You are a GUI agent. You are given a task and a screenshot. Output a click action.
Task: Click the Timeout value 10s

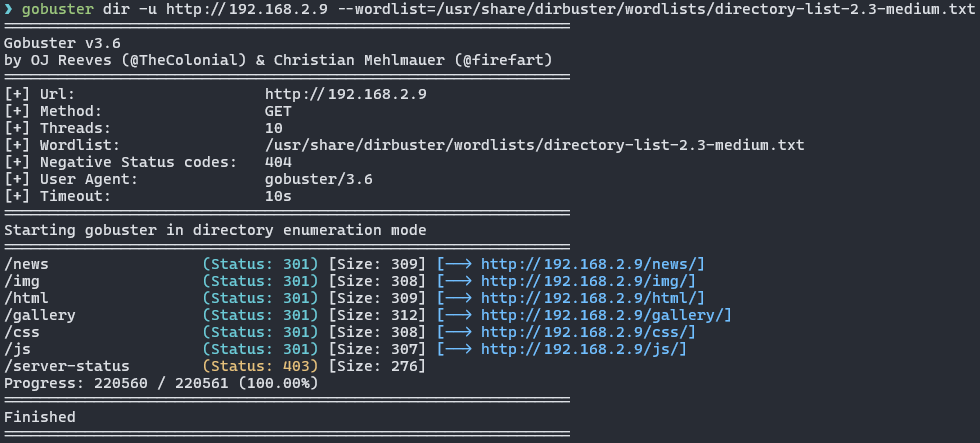tap(278, 196)
